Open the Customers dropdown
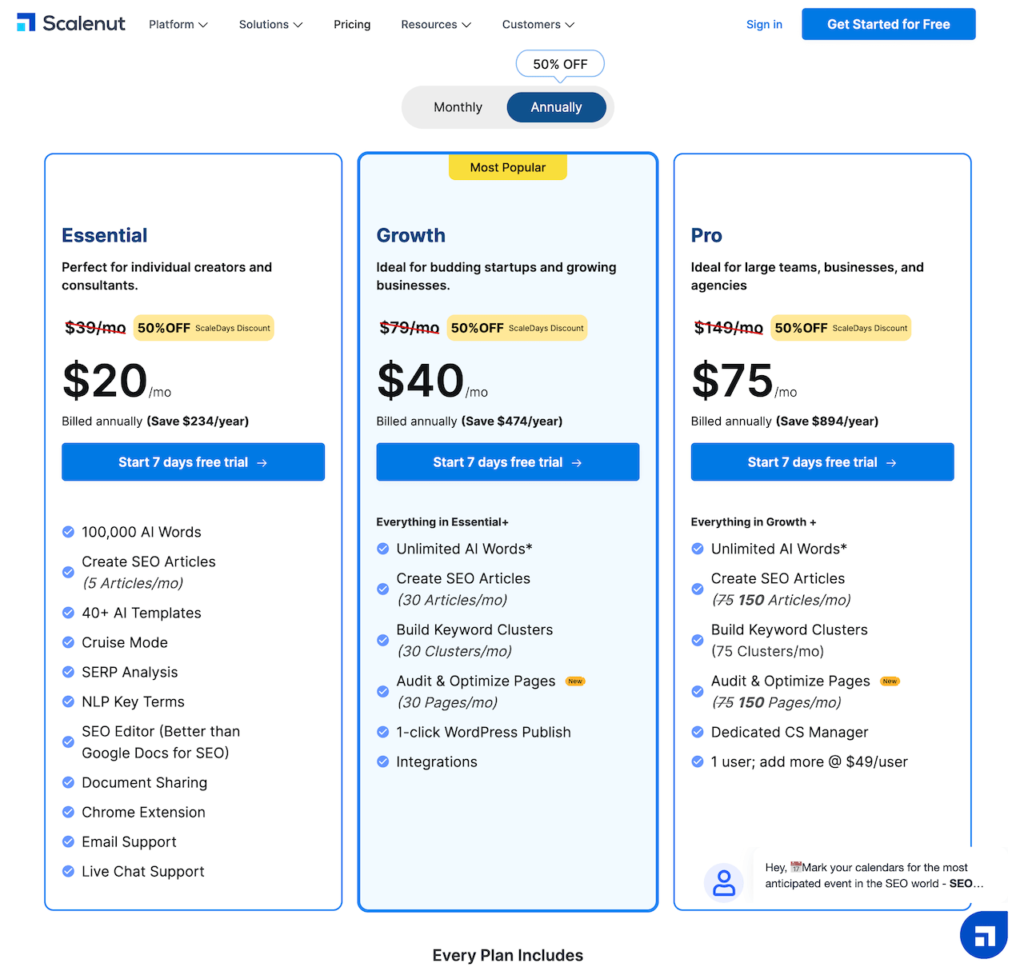This screenshot has height=975, width=1024. (538, 24)
